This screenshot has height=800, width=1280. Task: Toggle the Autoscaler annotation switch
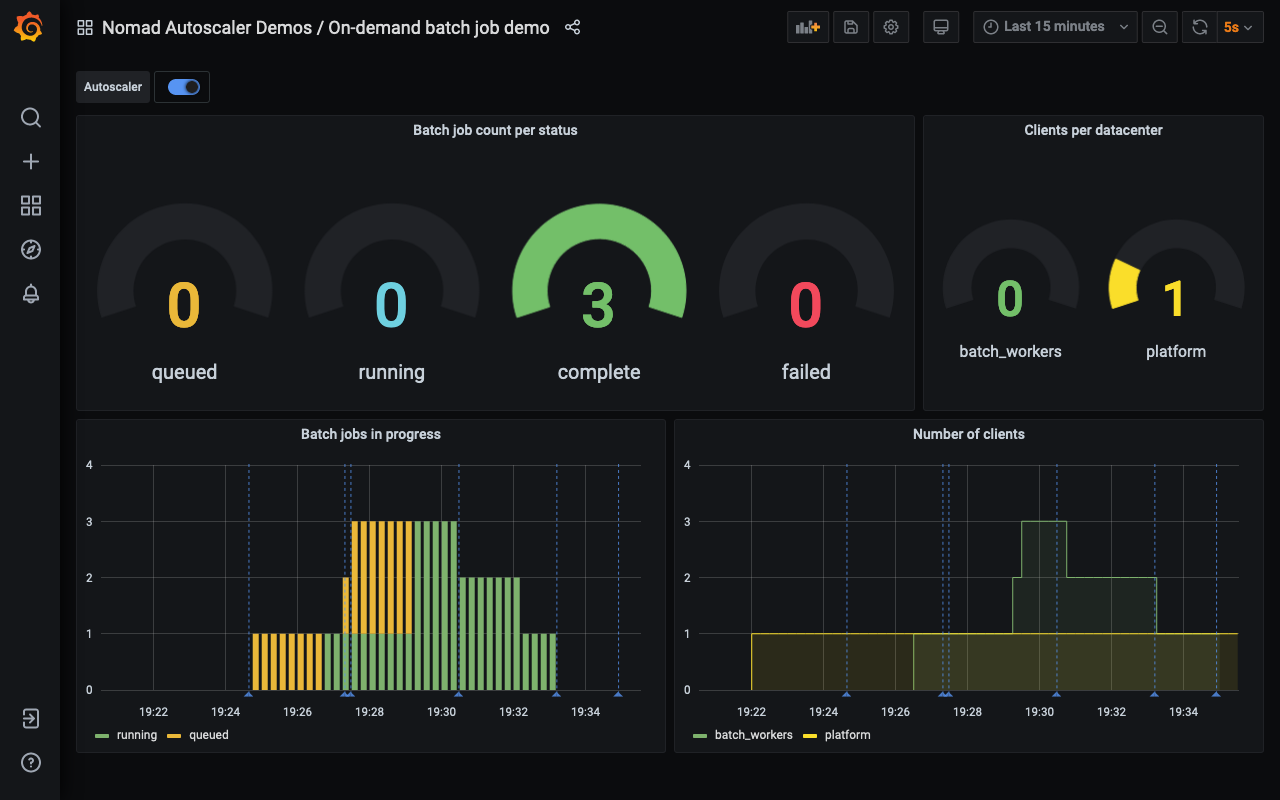point(184,87)
